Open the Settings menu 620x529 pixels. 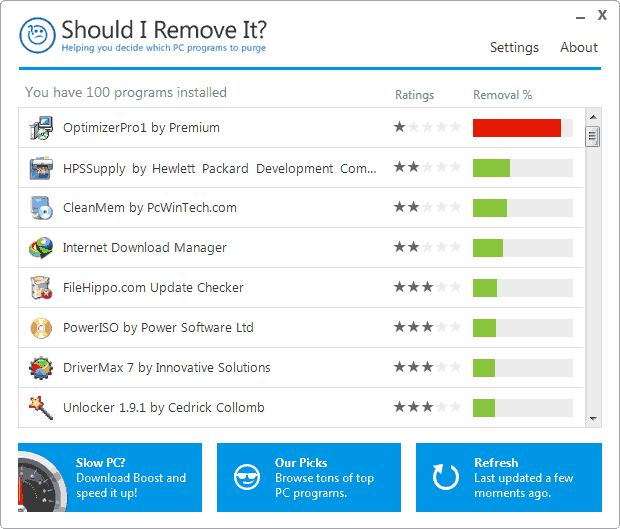click(514, 47)
